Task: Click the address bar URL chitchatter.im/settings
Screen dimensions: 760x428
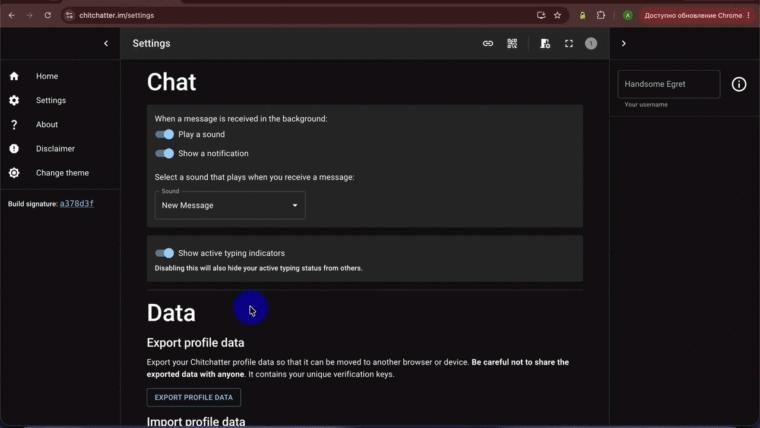Action: [x=117, y=16]
